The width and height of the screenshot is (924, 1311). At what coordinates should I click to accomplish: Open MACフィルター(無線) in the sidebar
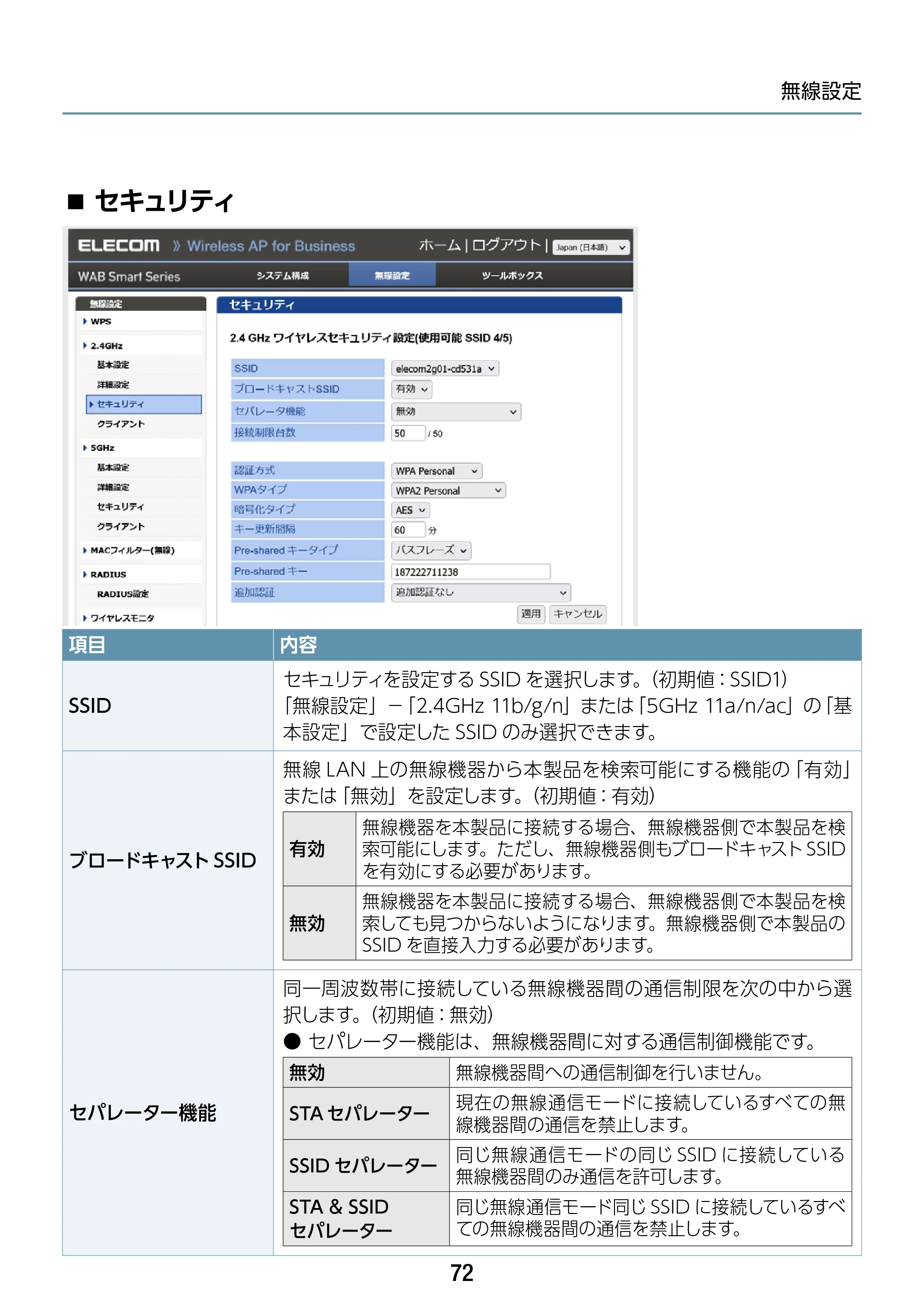tap(132, 551)
